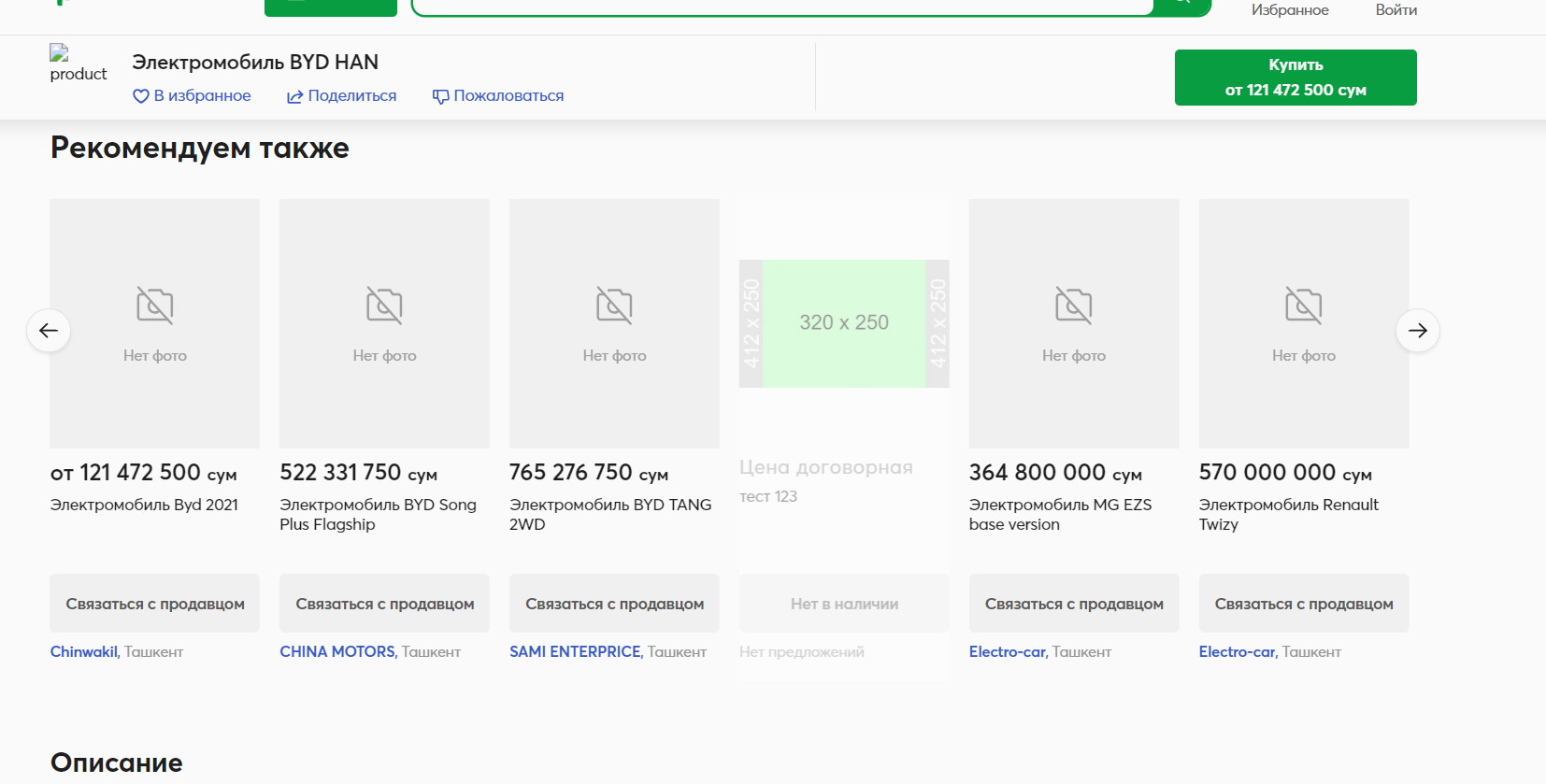Image resolution: width=1546 pixels, height=784 pixels.
Task: Click the Нет в наличии button
Action: point(844,604)
